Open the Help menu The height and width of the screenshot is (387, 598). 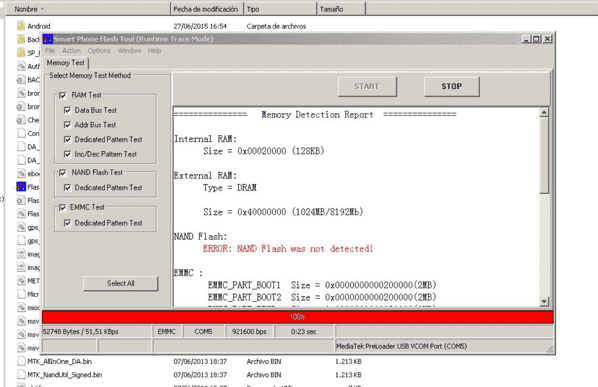154,51
